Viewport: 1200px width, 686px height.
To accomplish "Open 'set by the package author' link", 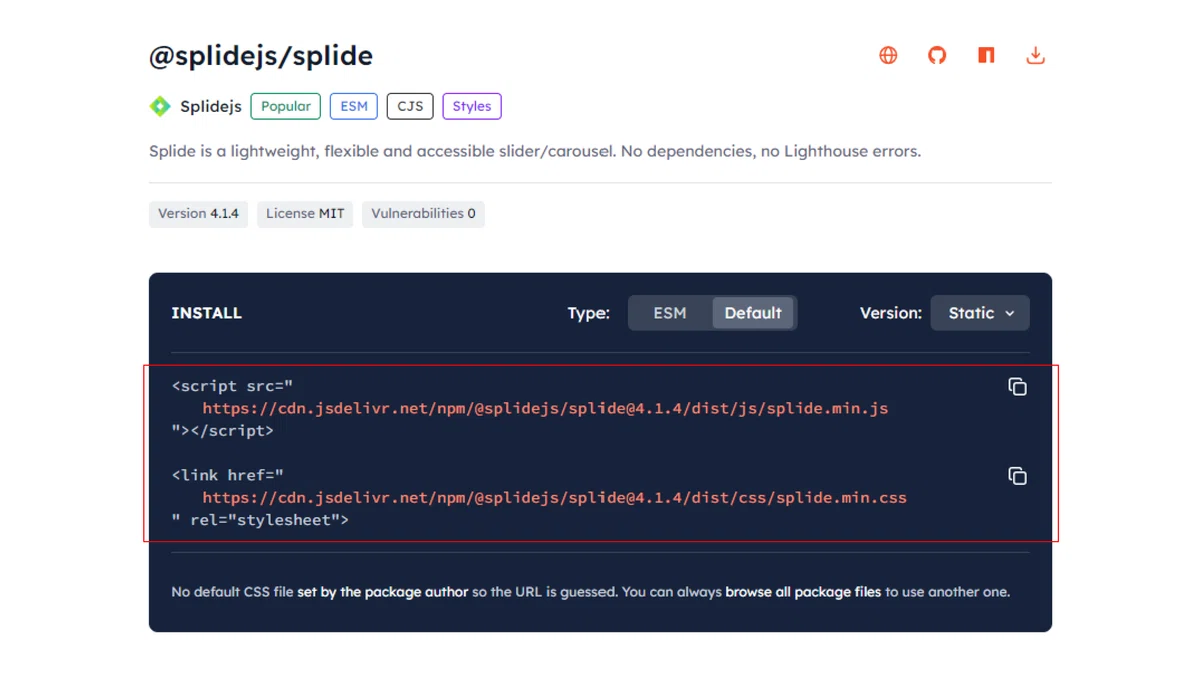I will click(382, 592).
